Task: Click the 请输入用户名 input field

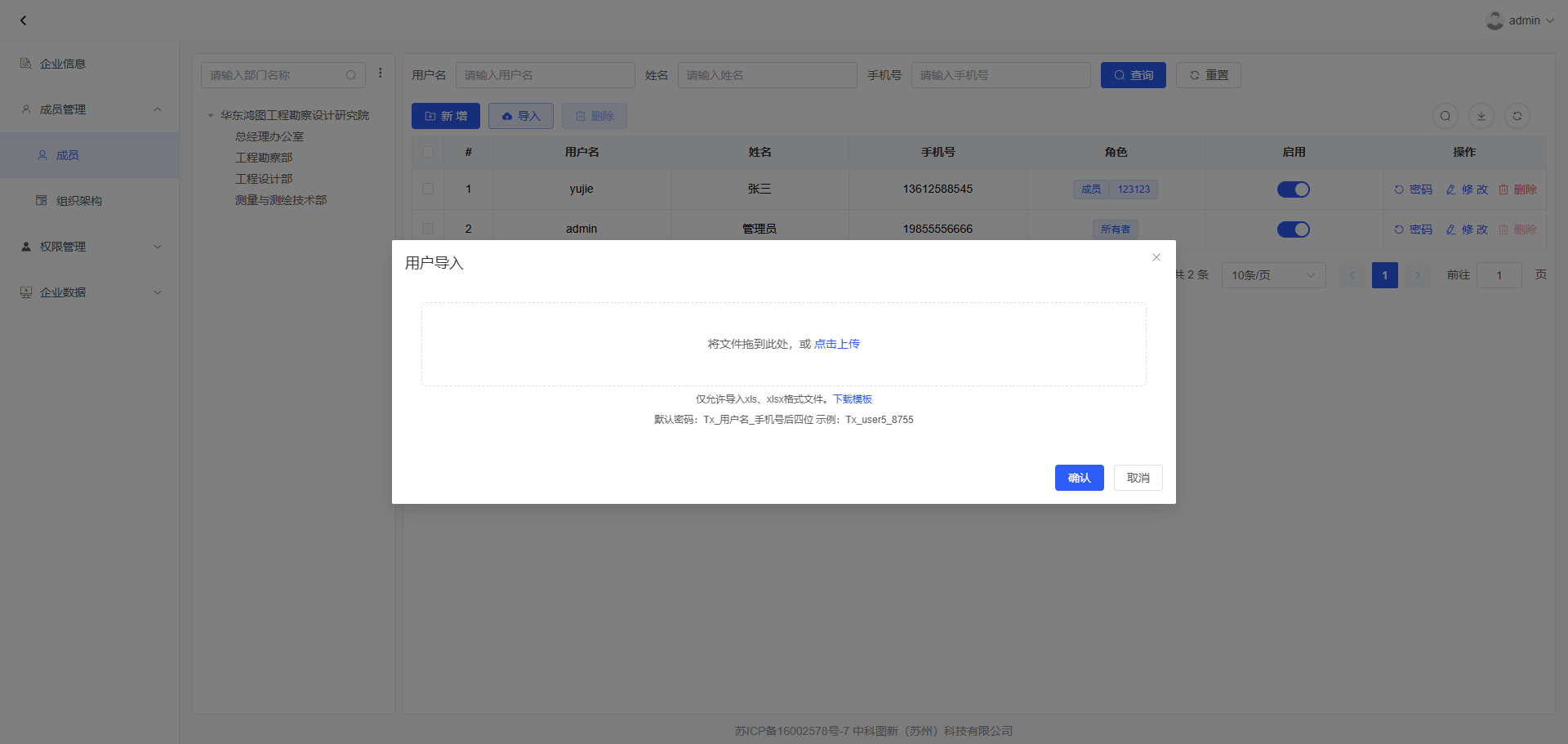Action: [x=545, y=75]
